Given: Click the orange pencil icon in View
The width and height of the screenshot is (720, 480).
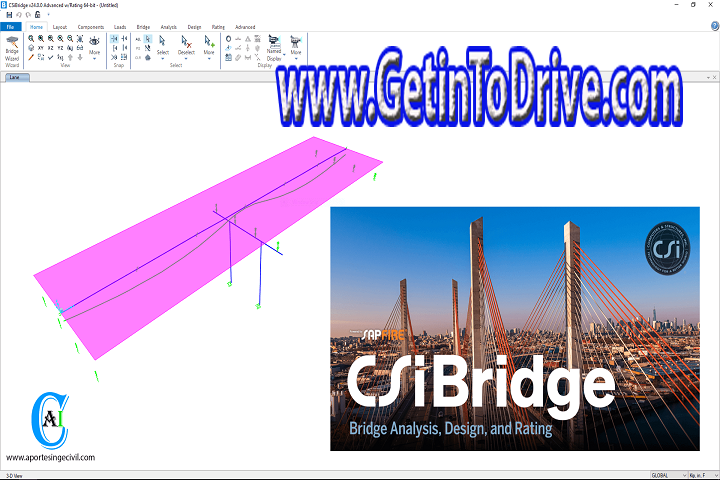Looking at the screenshot, I should point(31,57).
